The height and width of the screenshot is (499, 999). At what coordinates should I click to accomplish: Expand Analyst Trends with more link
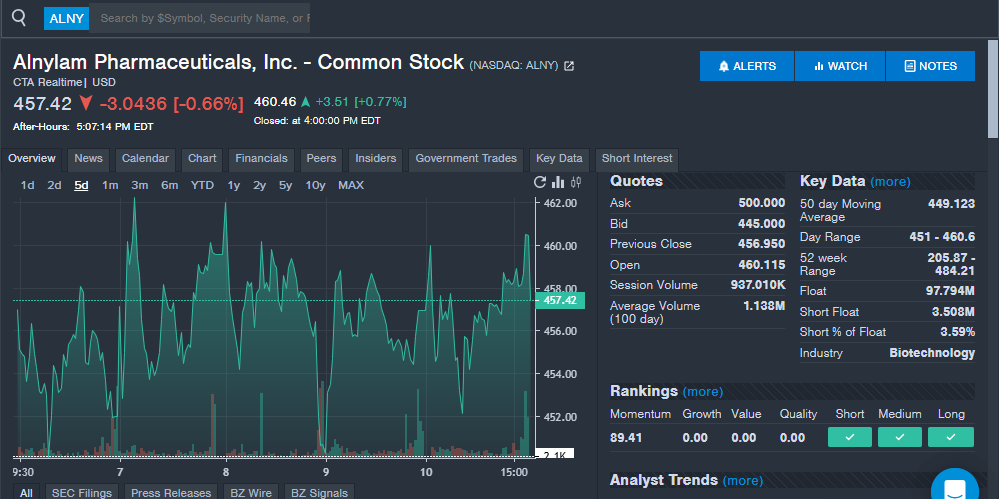coord(742,481)
